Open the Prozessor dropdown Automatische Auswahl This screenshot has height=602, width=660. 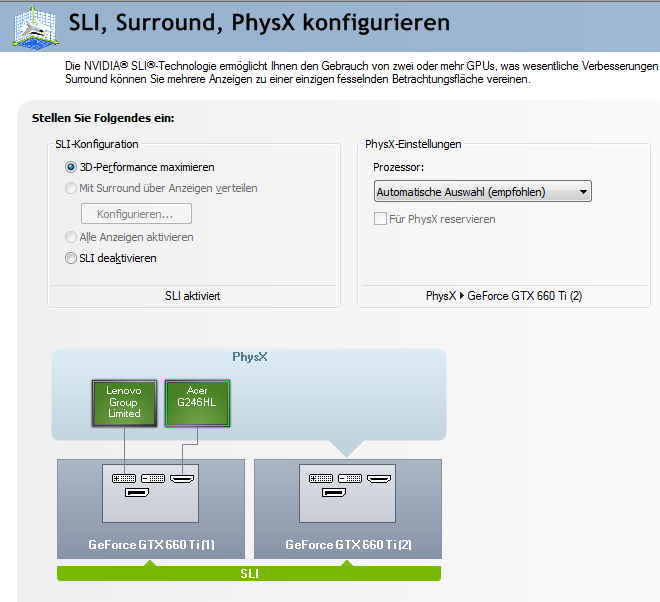click(x=482, y=192)
